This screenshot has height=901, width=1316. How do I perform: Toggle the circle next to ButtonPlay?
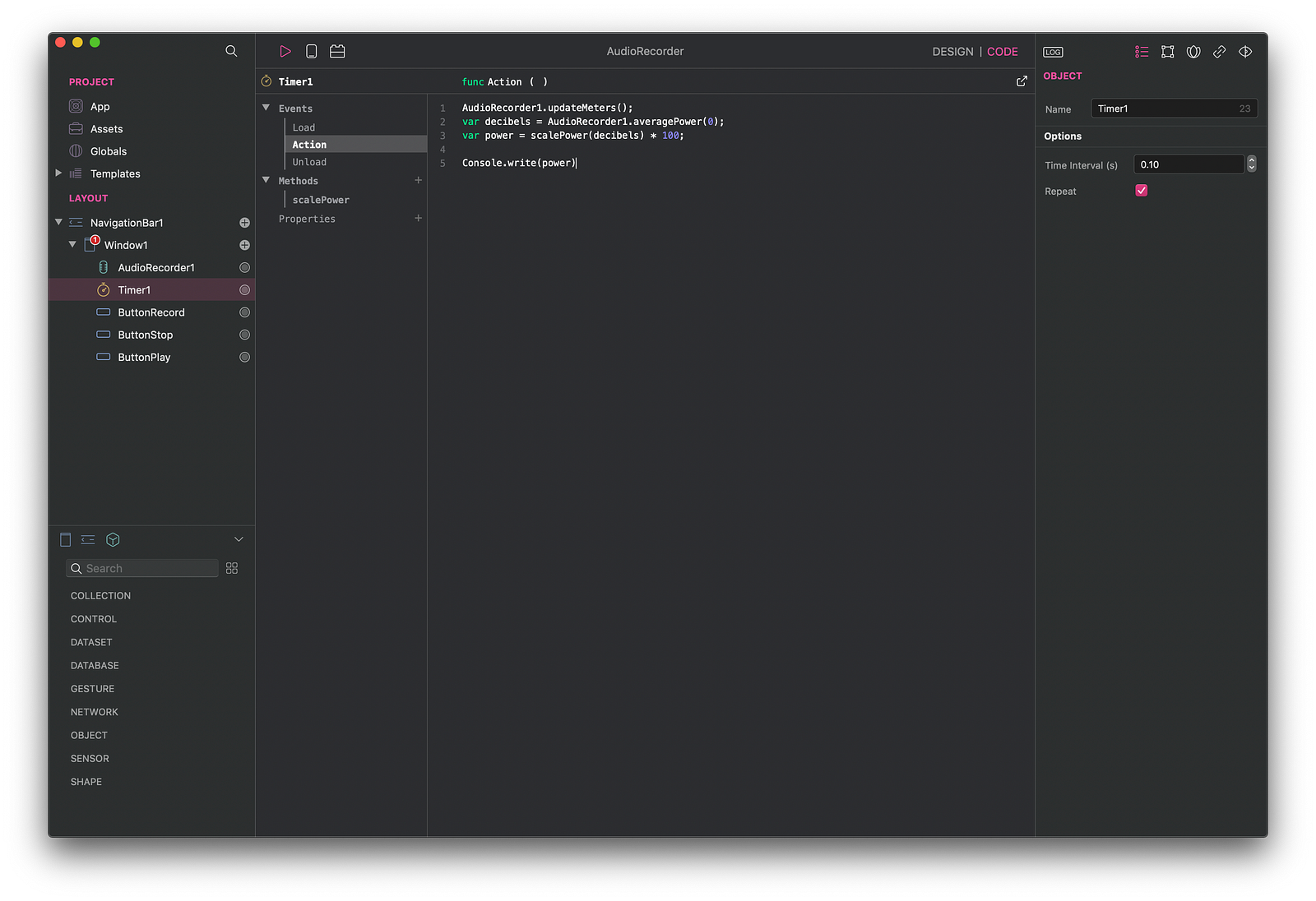(244, 358)
